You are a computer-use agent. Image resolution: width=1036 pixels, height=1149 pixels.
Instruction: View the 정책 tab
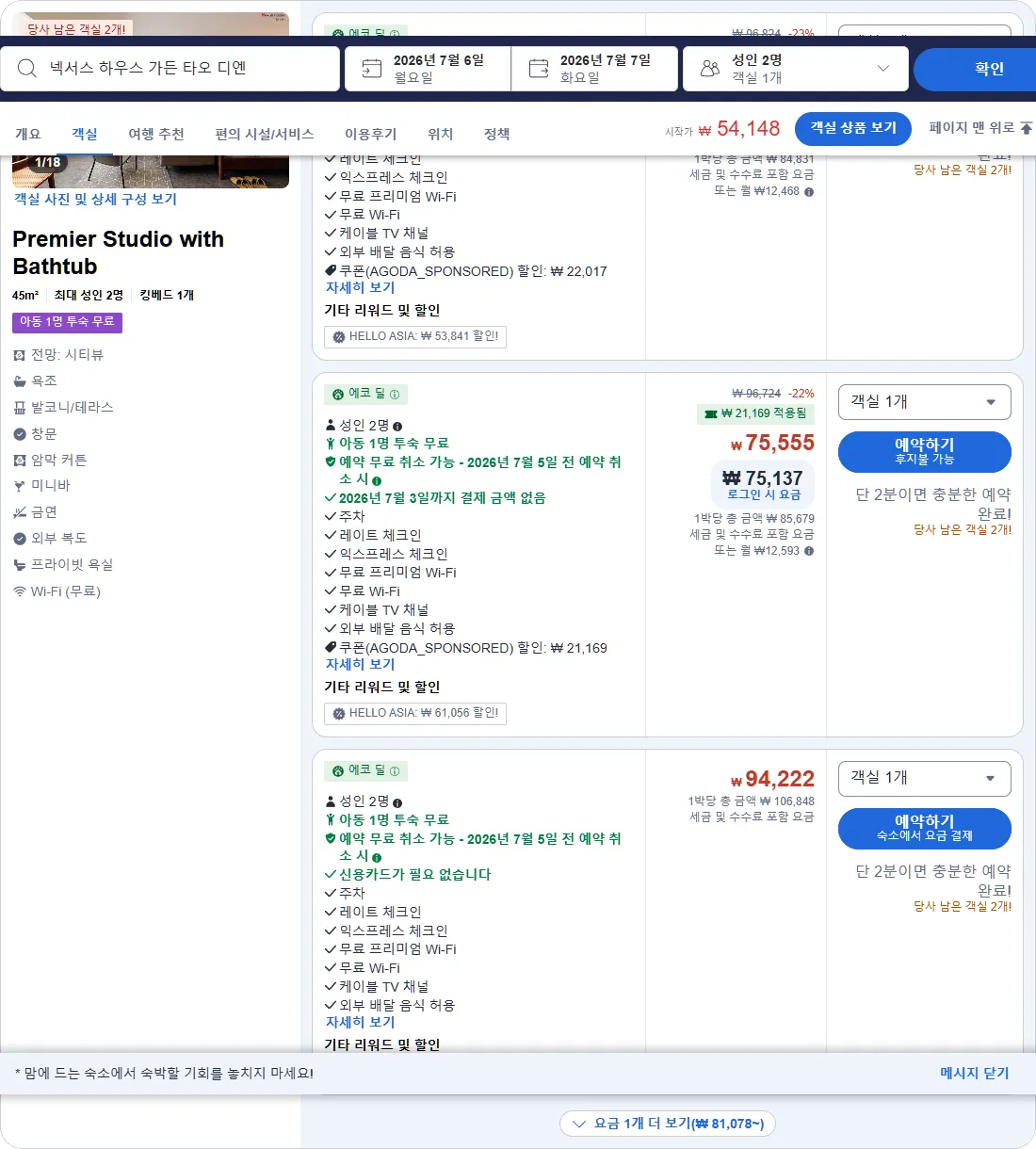click(x=497, y=134)
